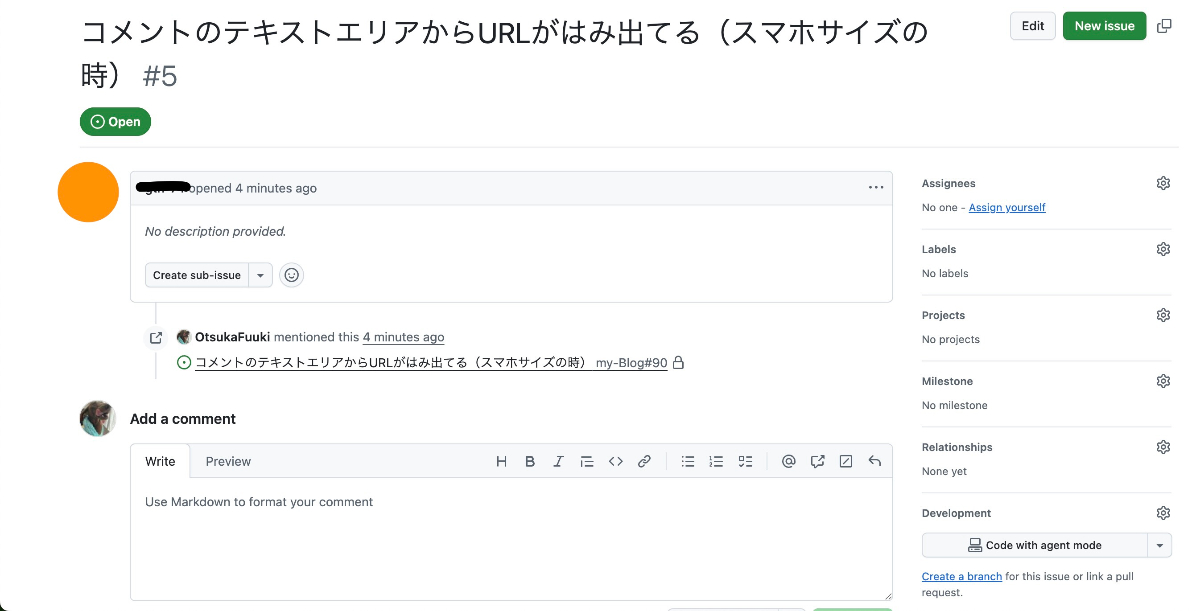Viewport: 1200px width, 611px height.
Task: Insert a heading in the comment
Action: tap(502, 462)
